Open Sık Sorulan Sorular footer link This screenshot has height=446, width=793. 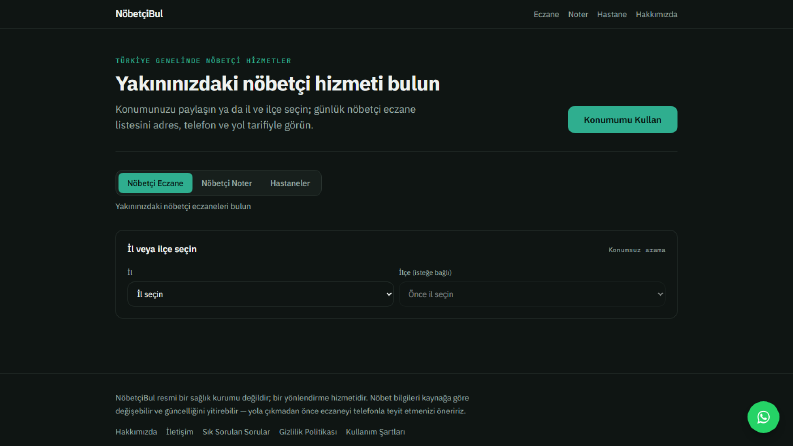point(236,432)
